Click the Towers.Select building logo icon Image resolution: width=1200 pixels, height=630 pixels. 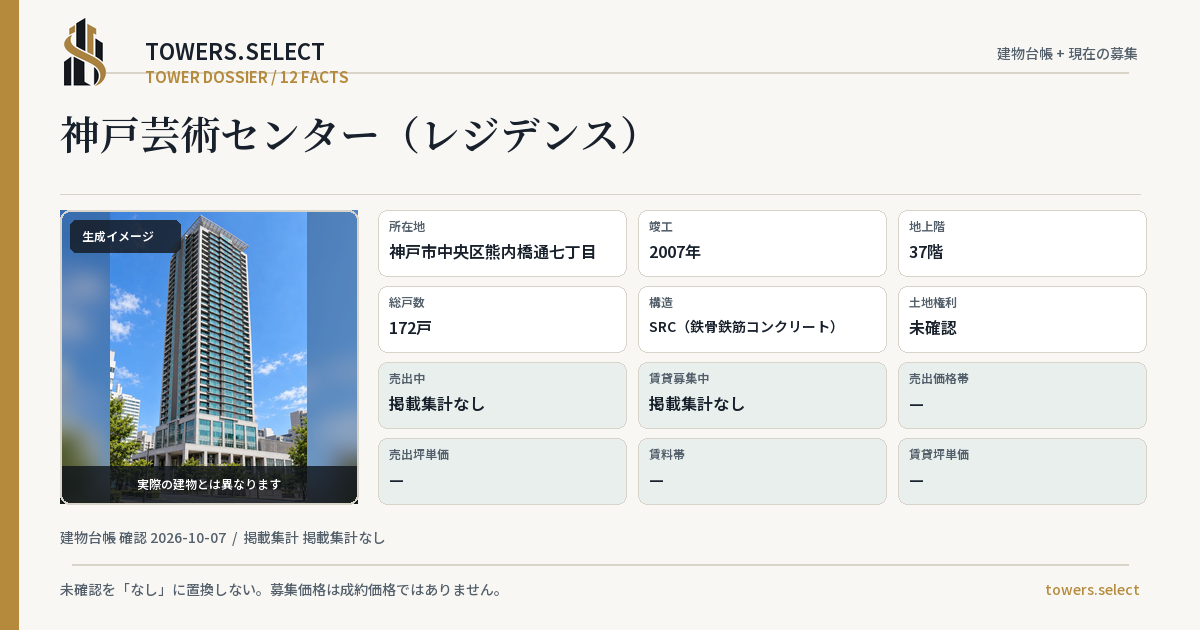click(x=85, y=52)
